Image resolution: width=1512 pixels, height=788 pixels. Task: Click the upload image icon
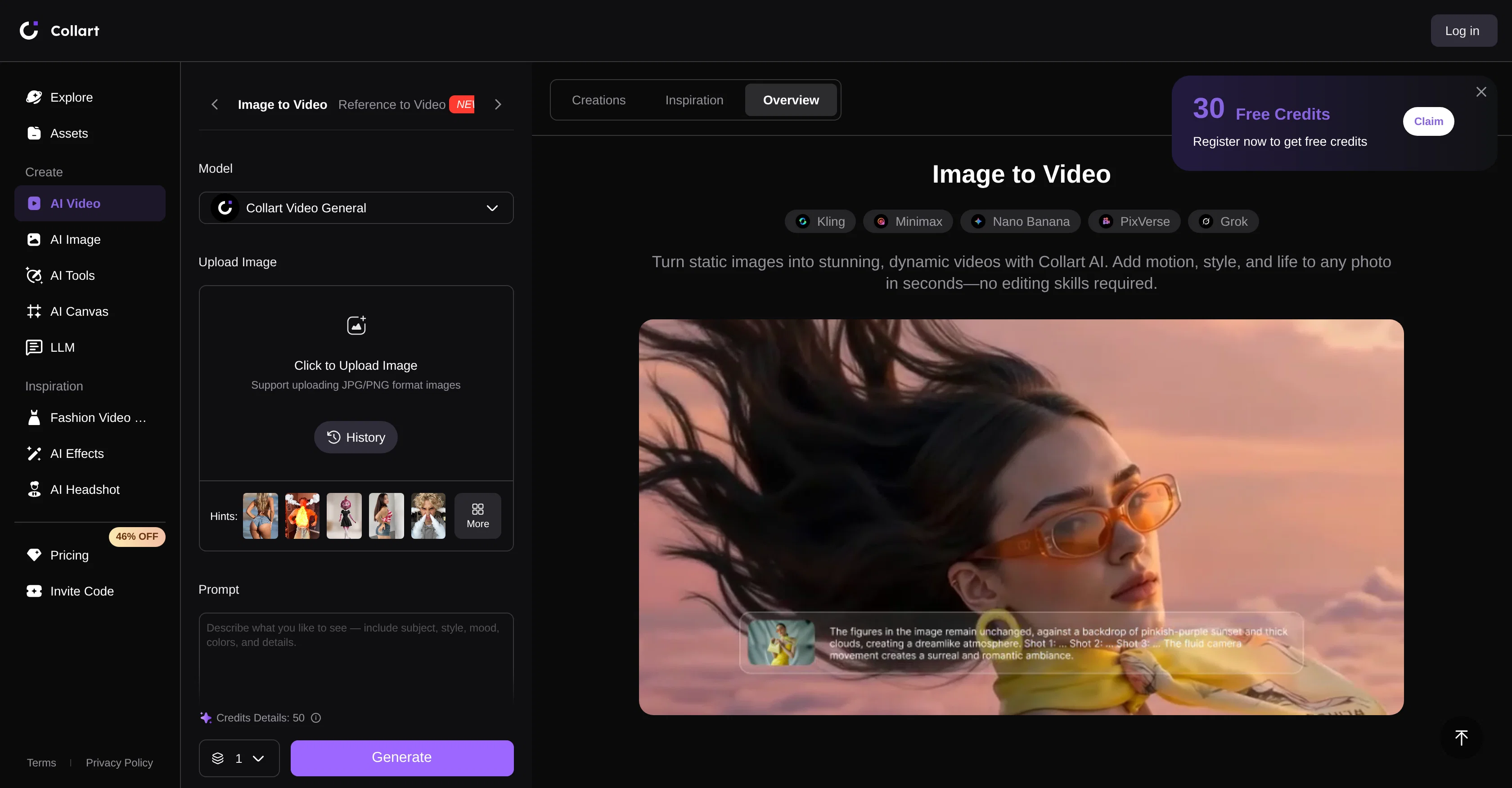click(355, 325)
